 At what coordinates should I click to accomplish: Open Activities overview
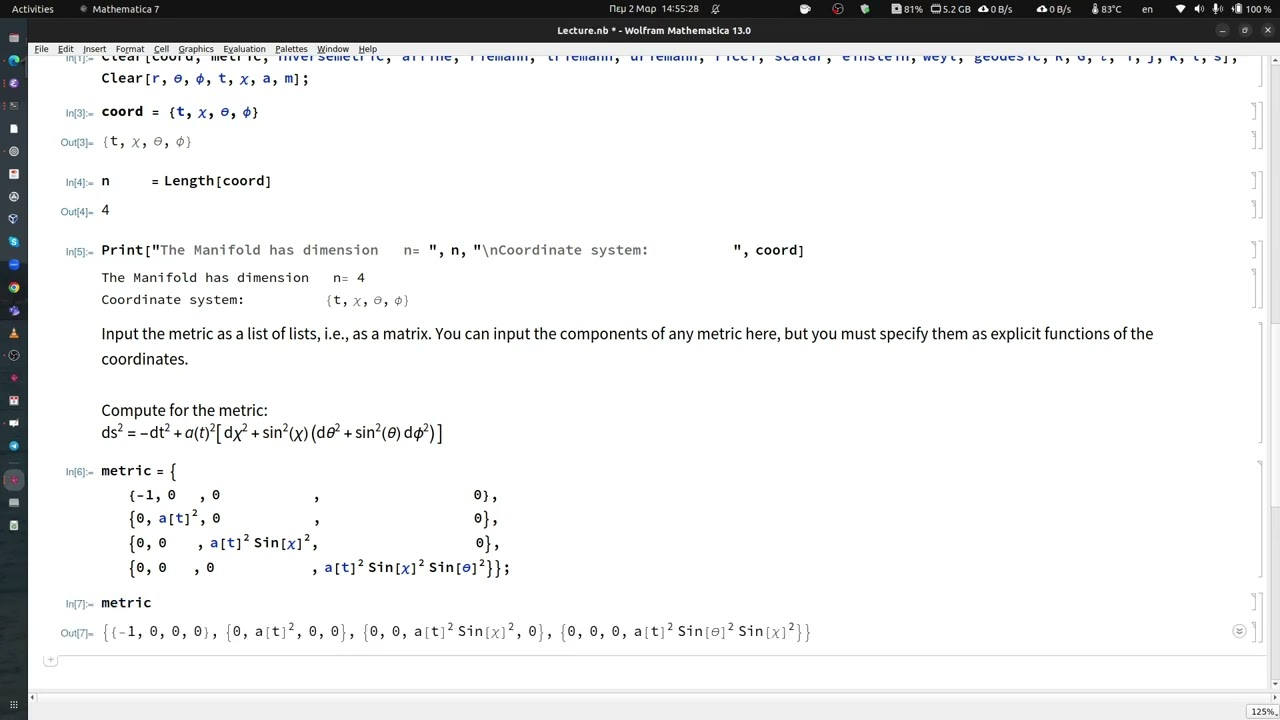pyautogui.click(x=33, y=9)
